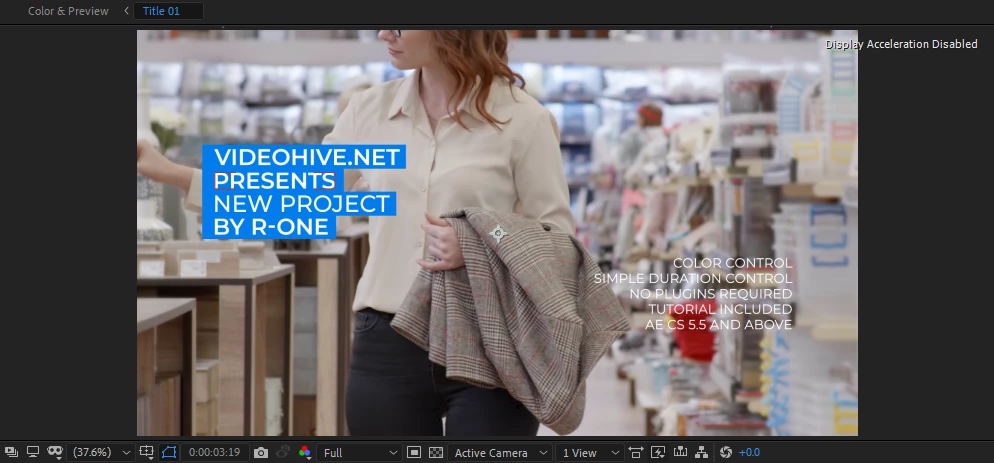The height and width of the screenshot is (463, 994).
Task: Open mask and shape path visibility options
Action: 55,452
